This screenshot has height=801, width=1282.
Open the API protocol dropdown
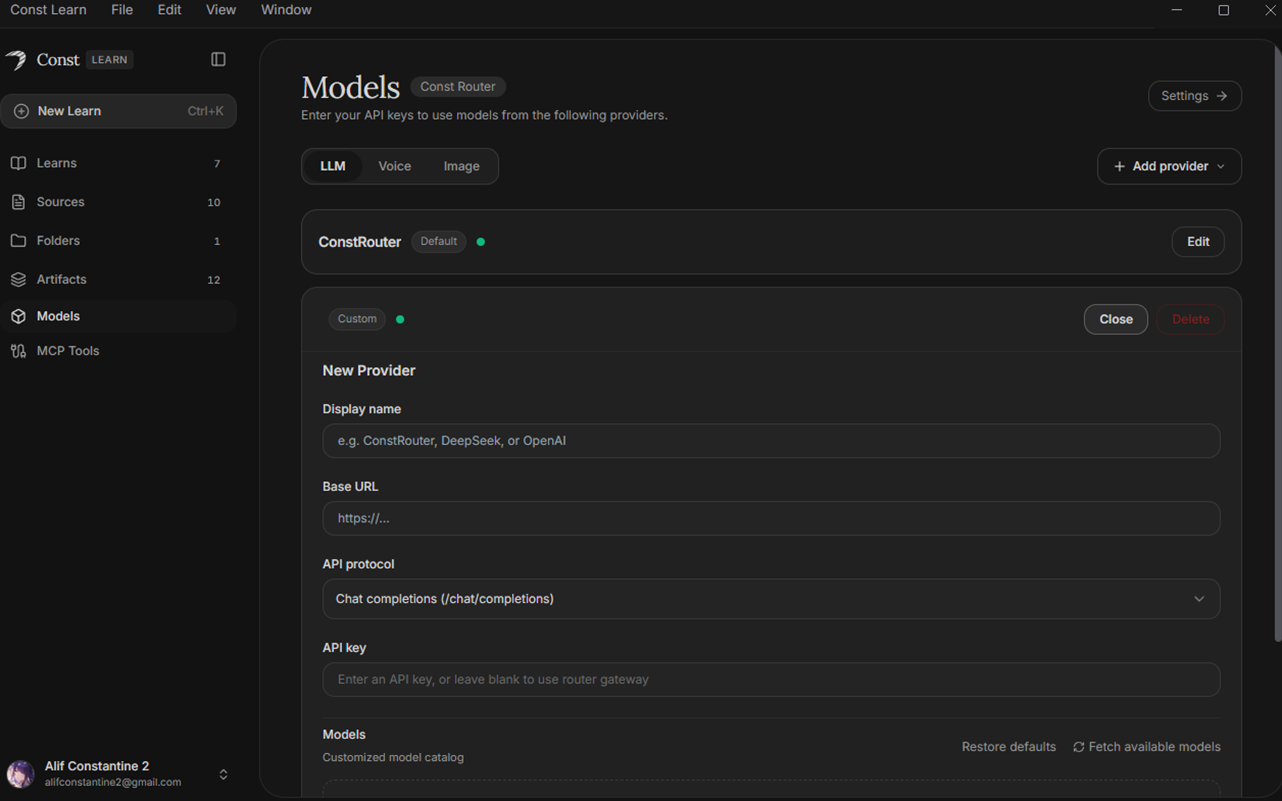771,599
